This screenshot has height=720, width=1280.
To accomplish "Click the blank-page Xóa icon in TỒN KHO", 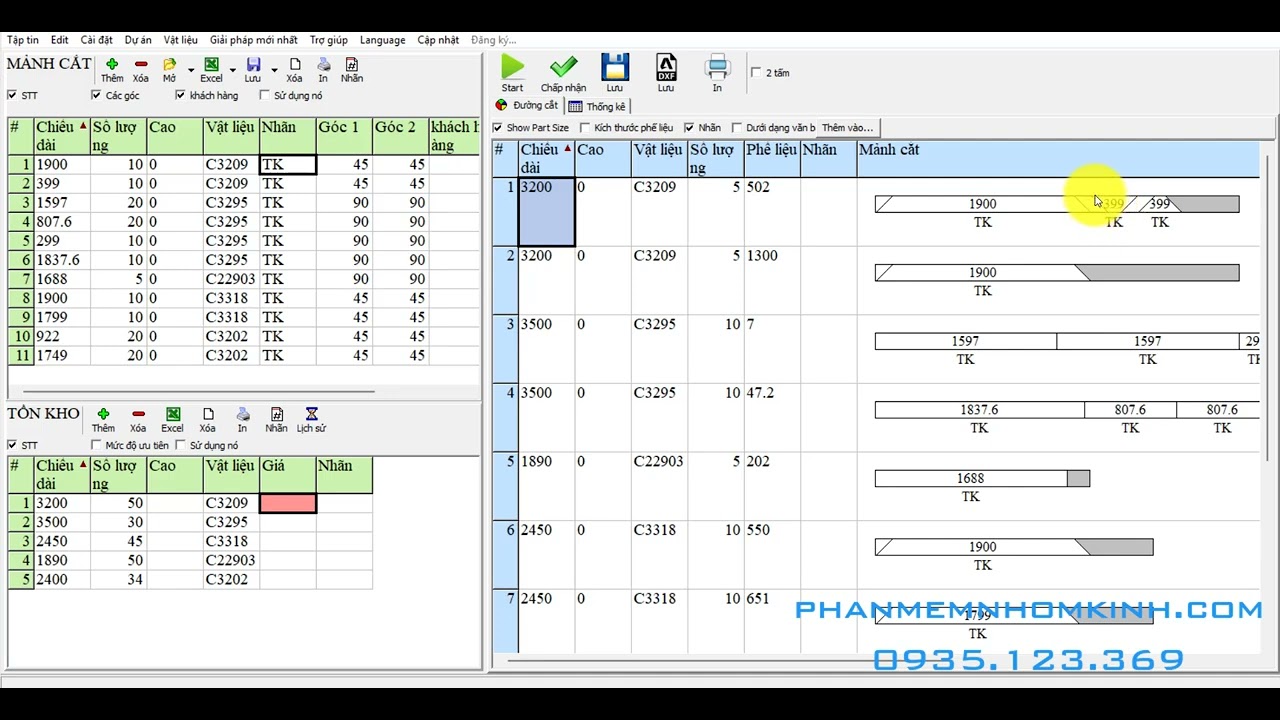I will [207, 414].
